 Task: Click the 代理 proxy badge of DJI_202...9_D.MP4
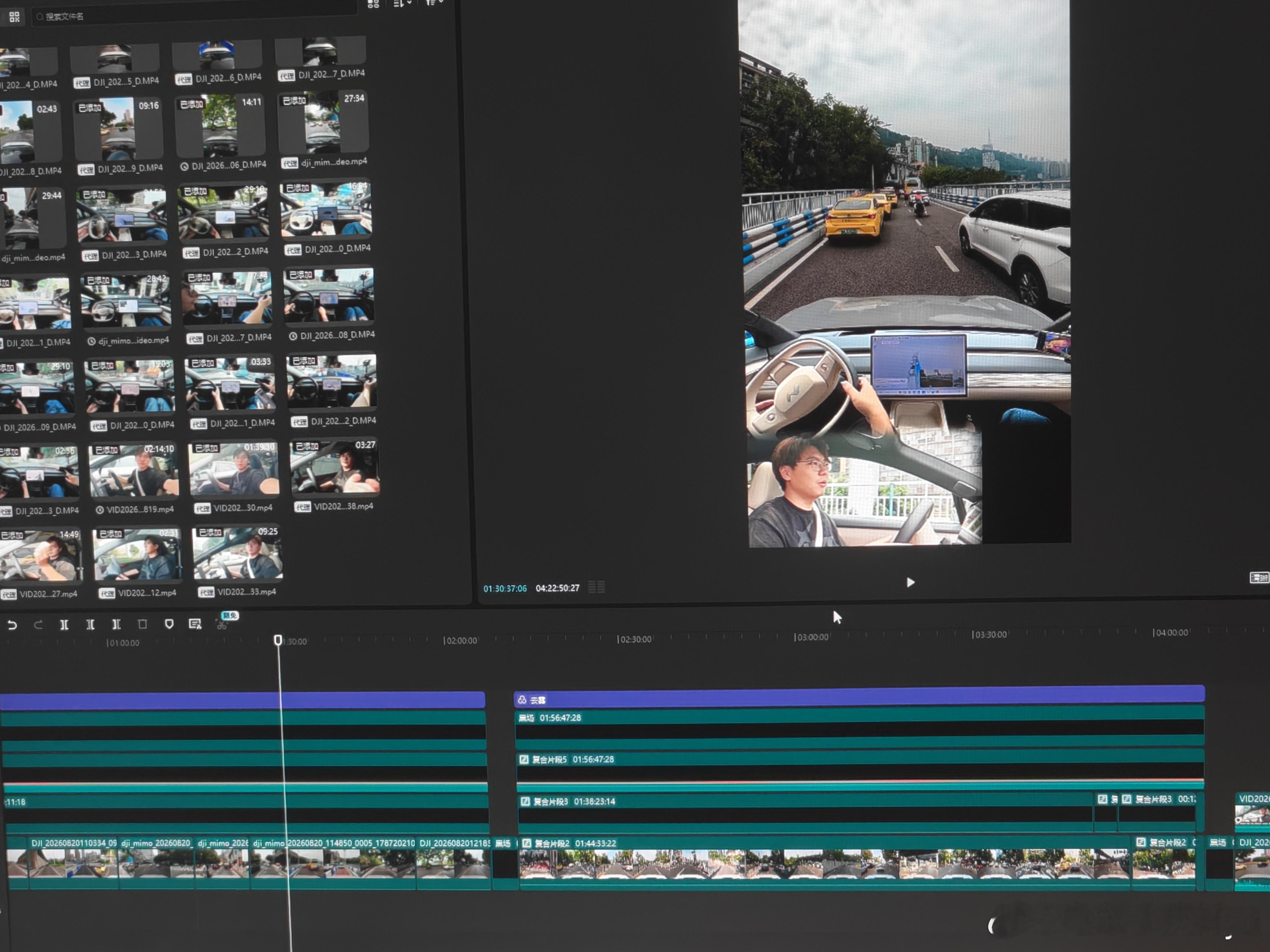pos(86,170)
